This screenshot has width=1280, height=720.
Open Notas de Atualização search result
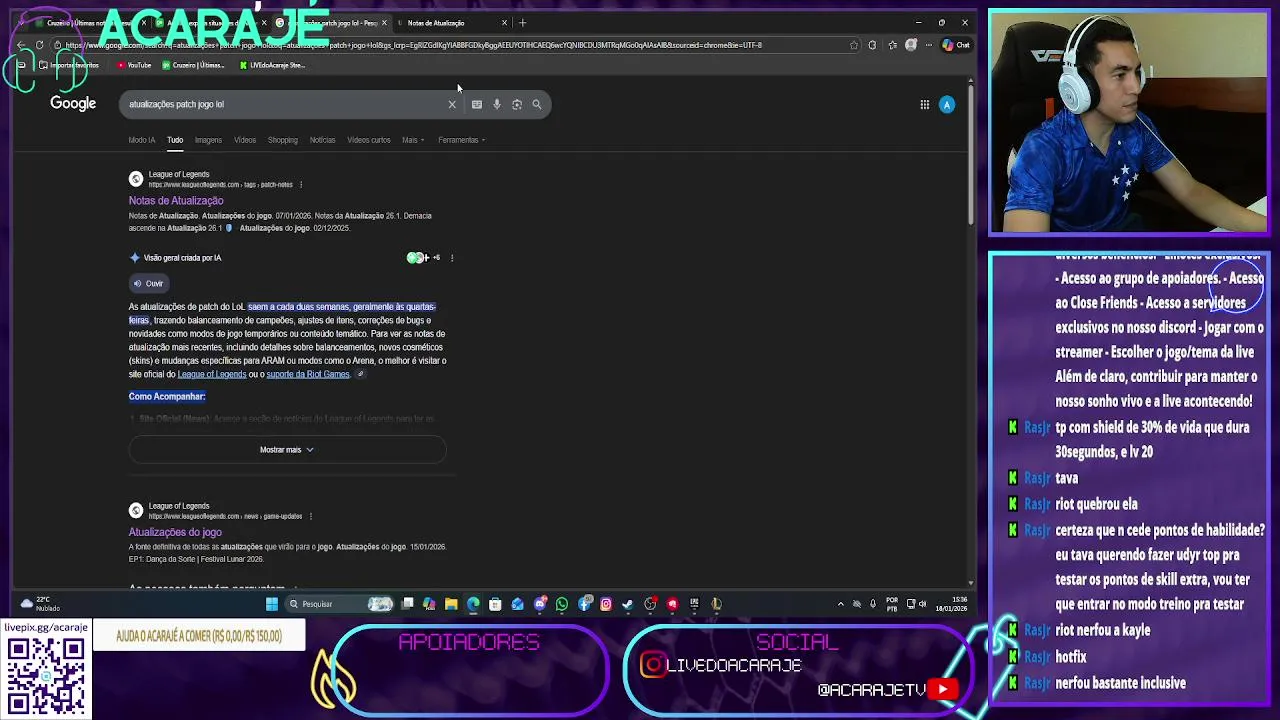tap(176, 201)
